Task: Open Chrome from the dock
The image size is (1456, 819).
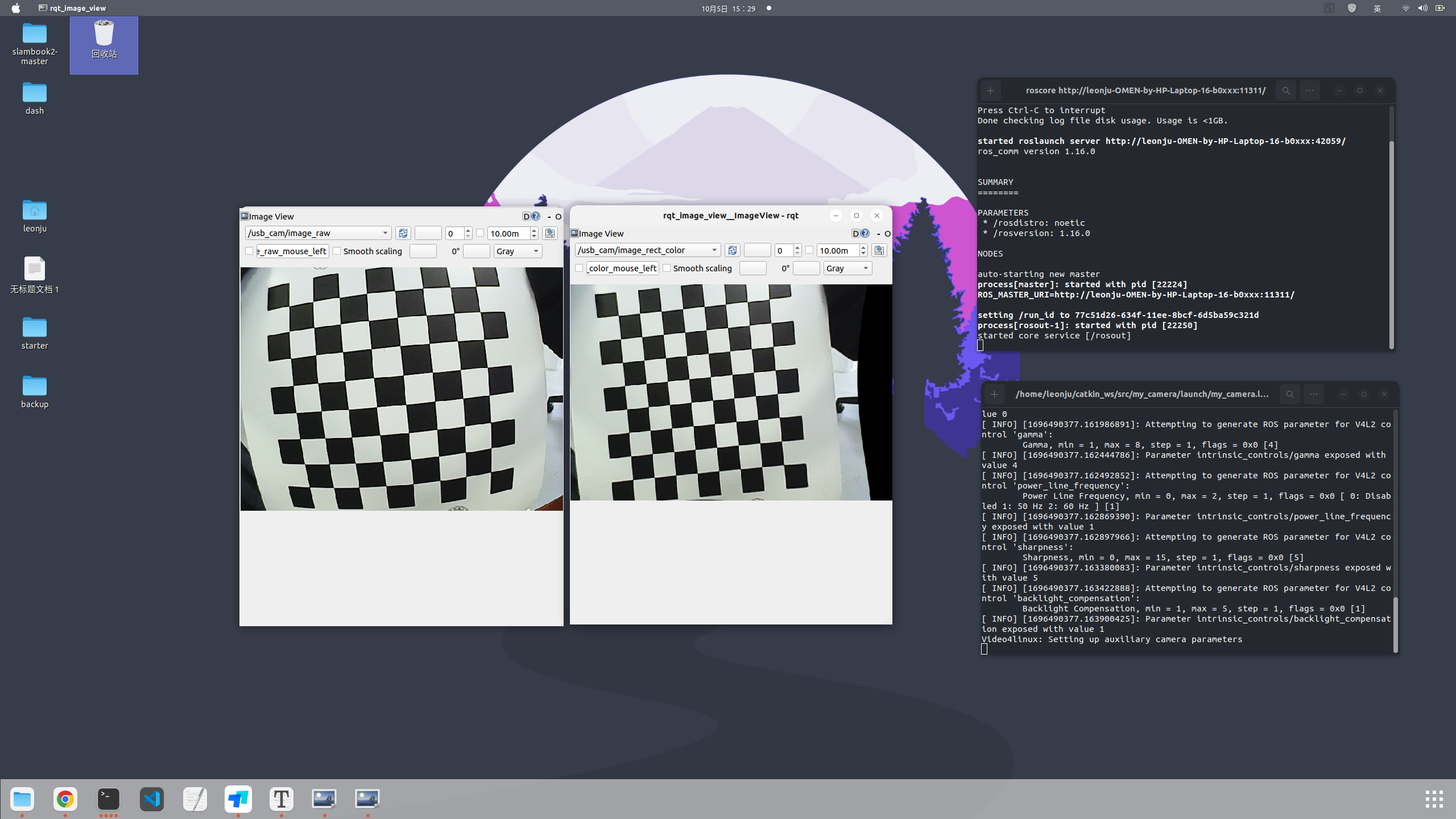Action: click(65, 799)
